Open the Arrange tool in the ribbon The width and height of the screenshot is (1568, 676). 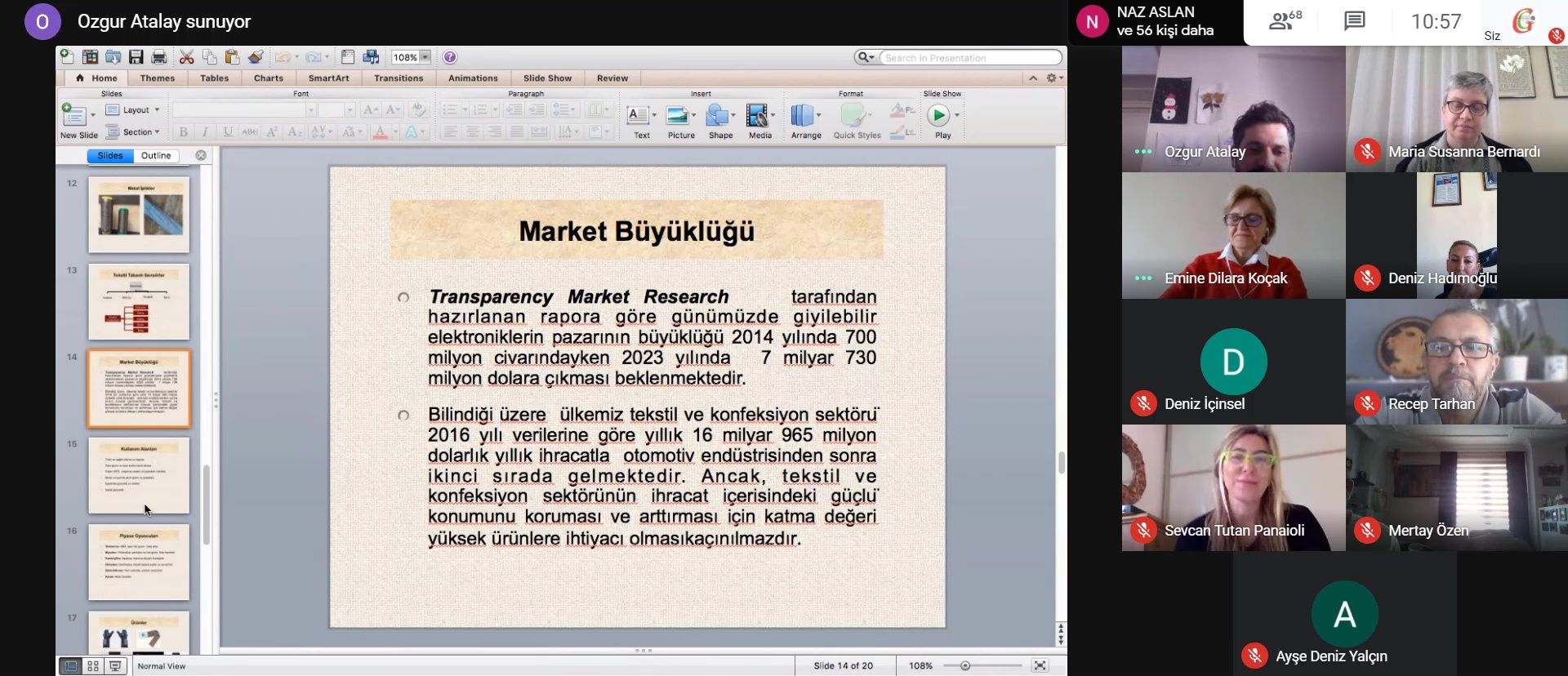pos(806,121)
